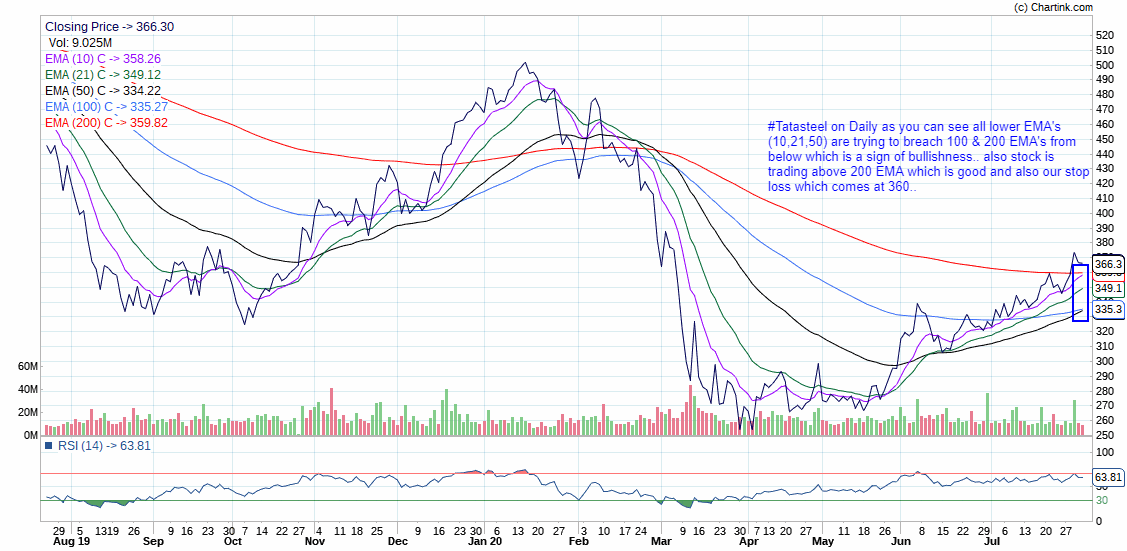Viewport: 1127px width, 551px height.
Task: Click the 63.81 RSI value tag
Action: [1108, 477]
